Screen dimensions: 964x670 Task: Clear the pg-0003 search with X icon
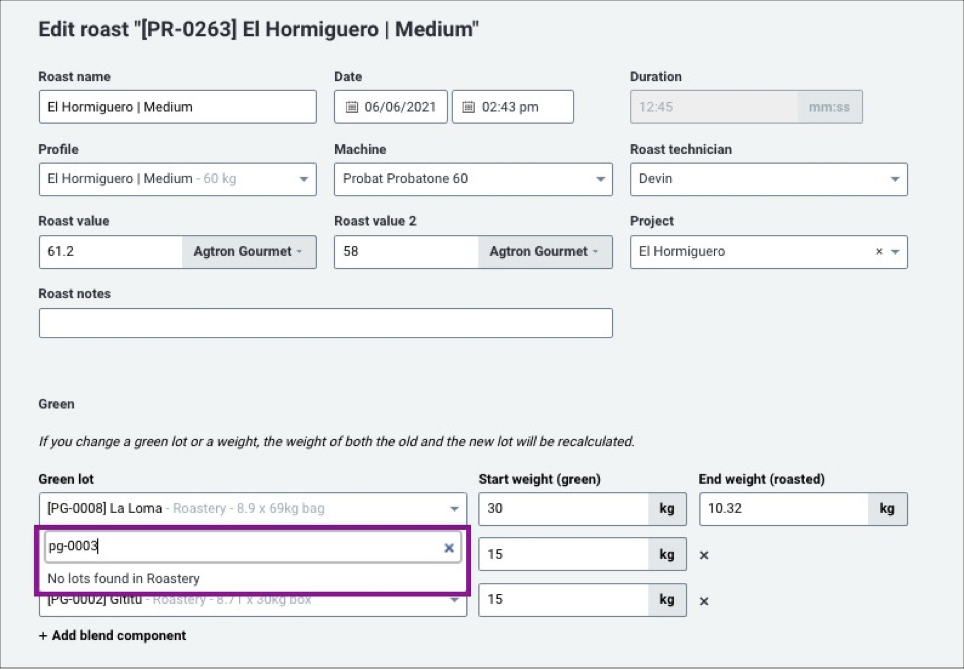coord(449,548)
